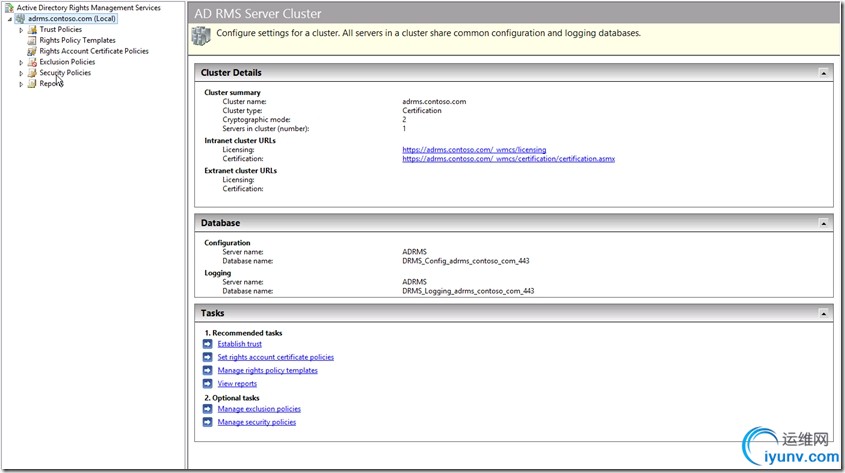
Task: Click the Reports node icon
Action: [32, 84]
